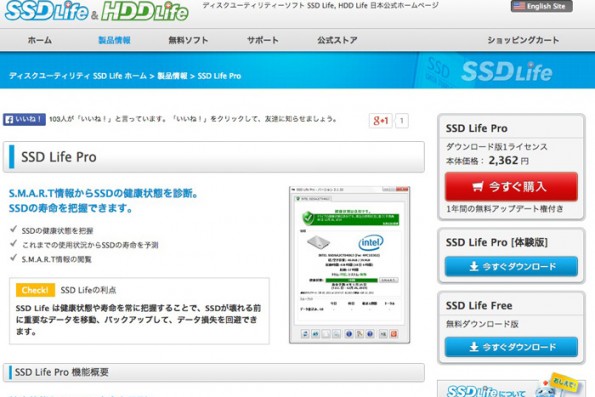
Task: Click the SSDLifeについて banner
Action: click(x=510, y=388)
